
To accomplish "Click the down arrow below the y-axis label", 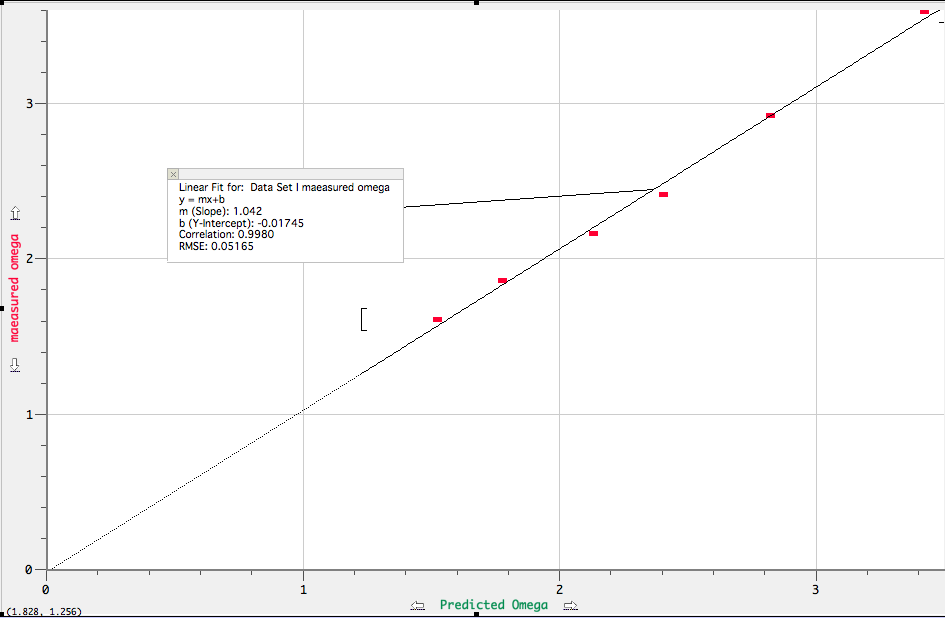I will pyautogui.click(x=14, y=366).
